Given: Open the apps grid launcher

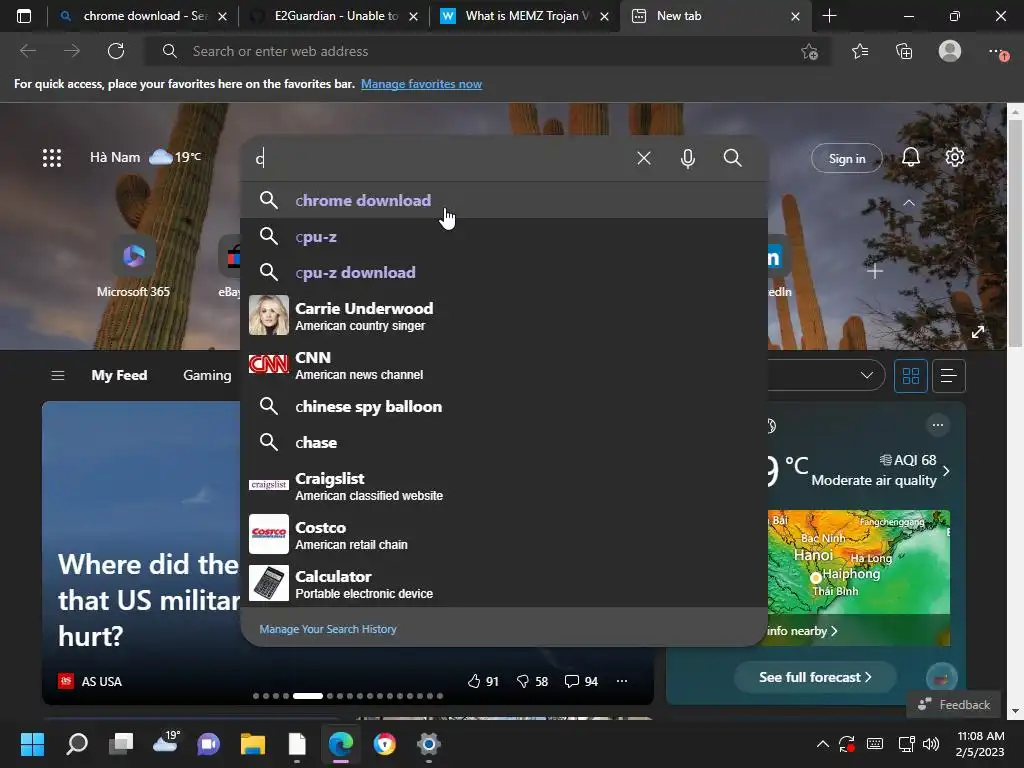Looking at the screenshot, I should click(x=52, y=157).
